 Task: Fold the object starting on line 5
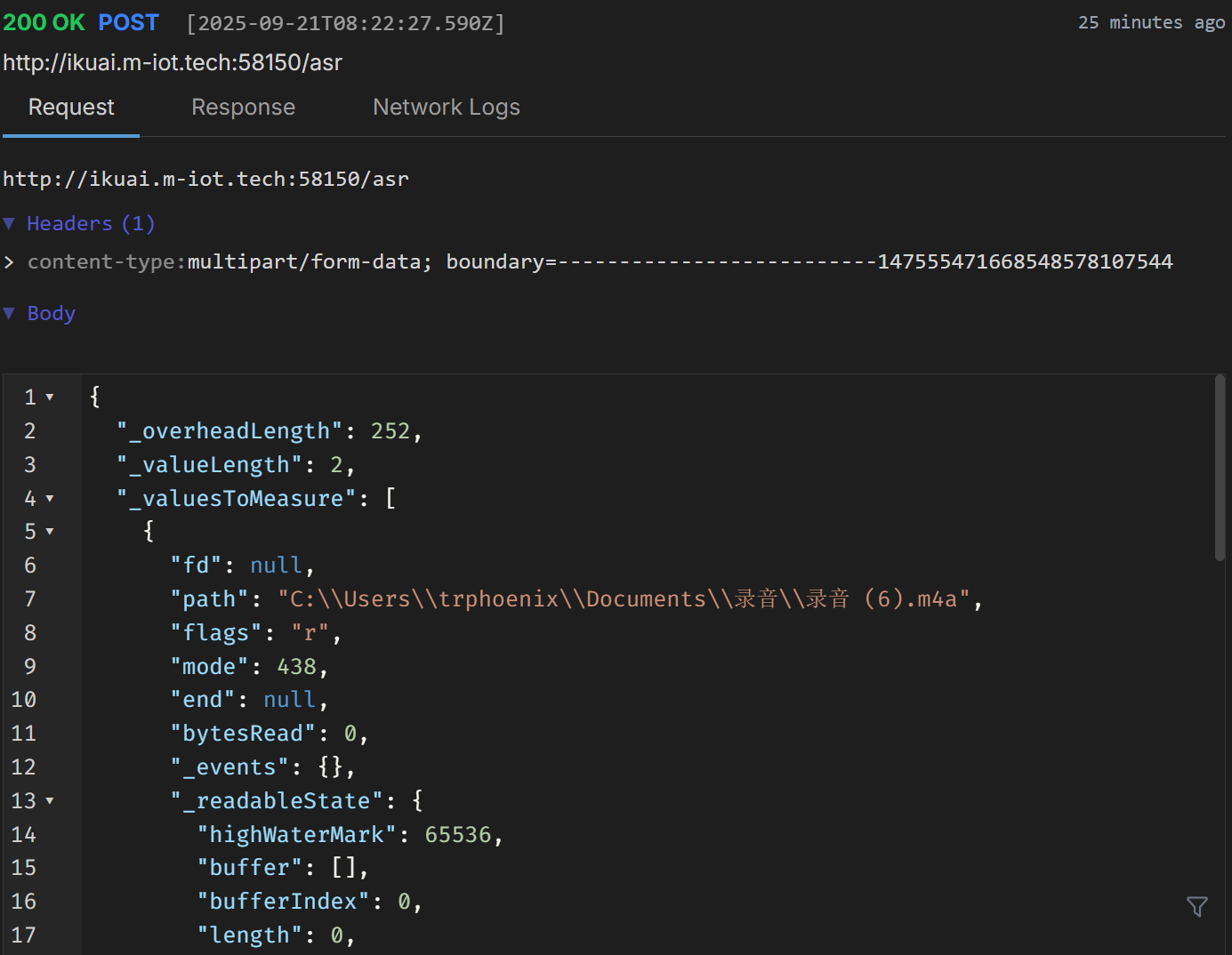tap(50, 532)
